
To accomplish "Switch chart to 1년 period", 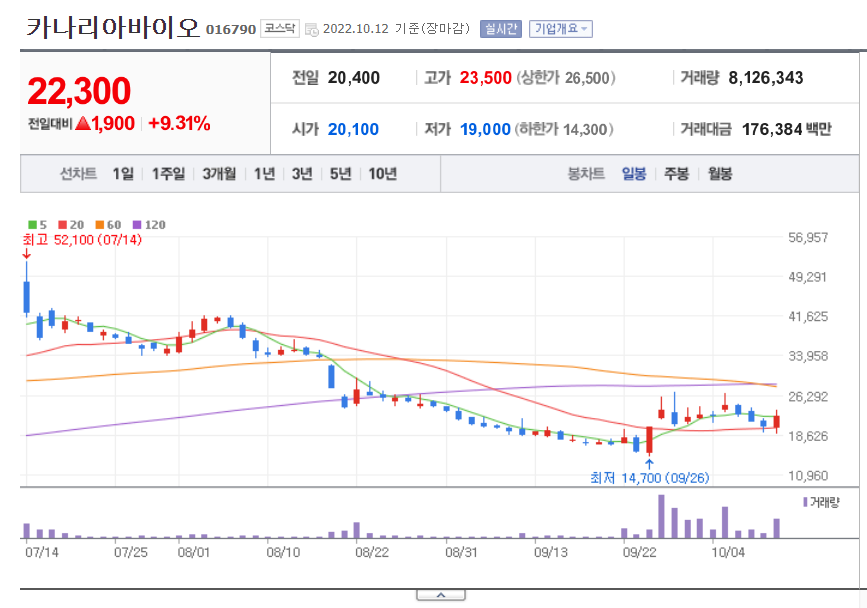I will click(264, 174).
